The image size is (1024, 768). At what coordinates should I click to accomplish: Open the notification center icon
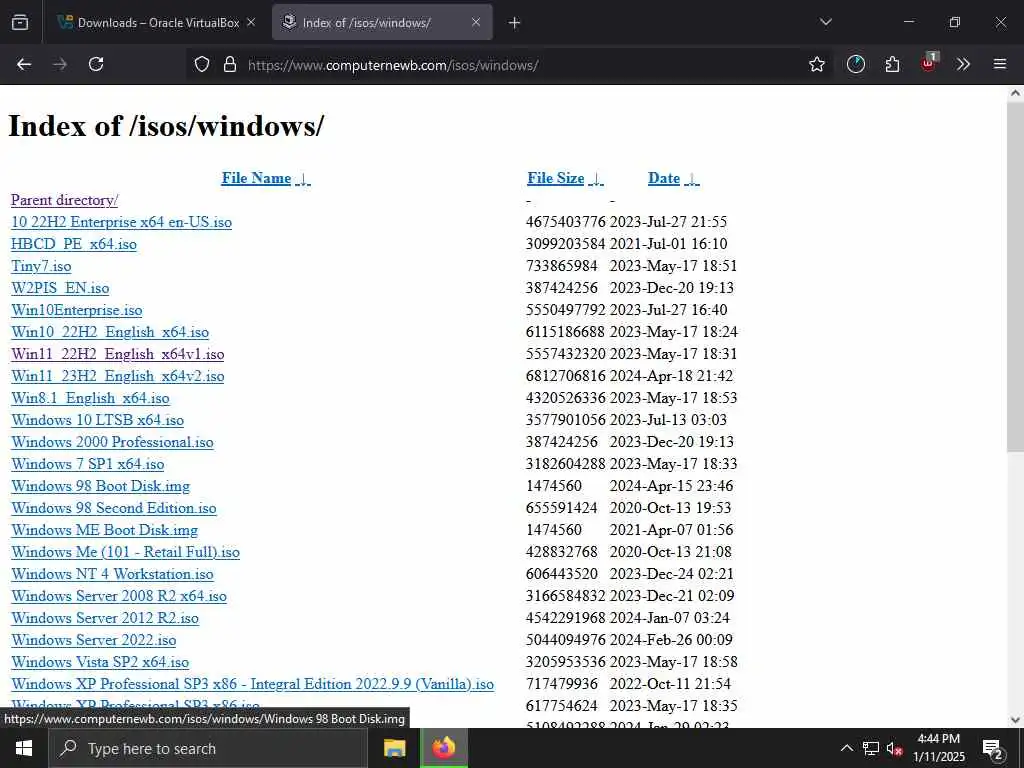point(993,750)
